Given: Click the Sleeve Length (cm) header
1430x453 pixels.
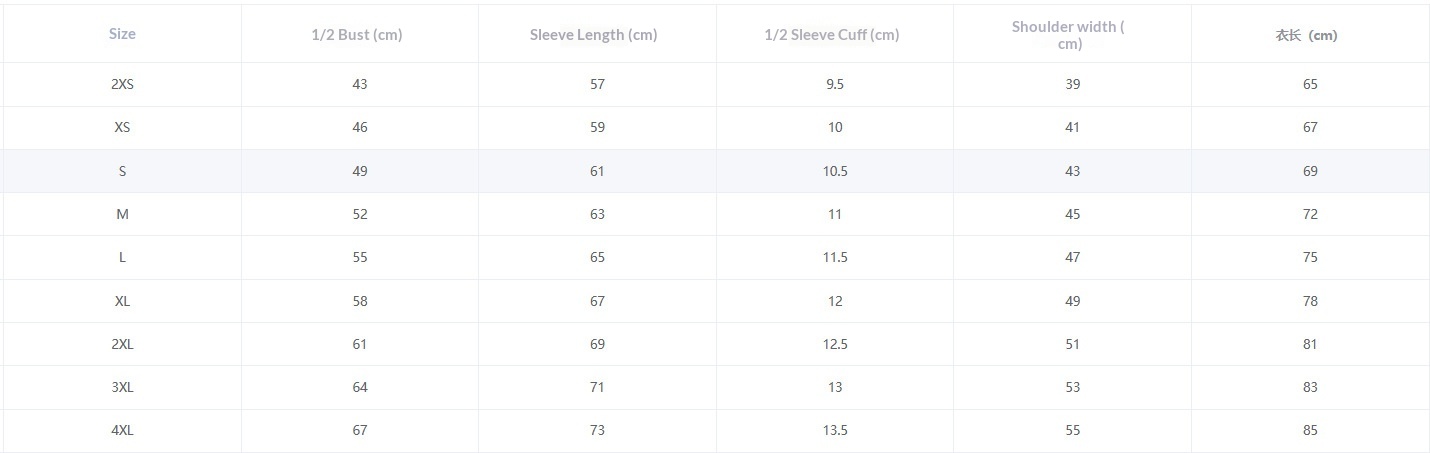Looking at the screenshot, I should pyautogui.click(x=594, y=35).
